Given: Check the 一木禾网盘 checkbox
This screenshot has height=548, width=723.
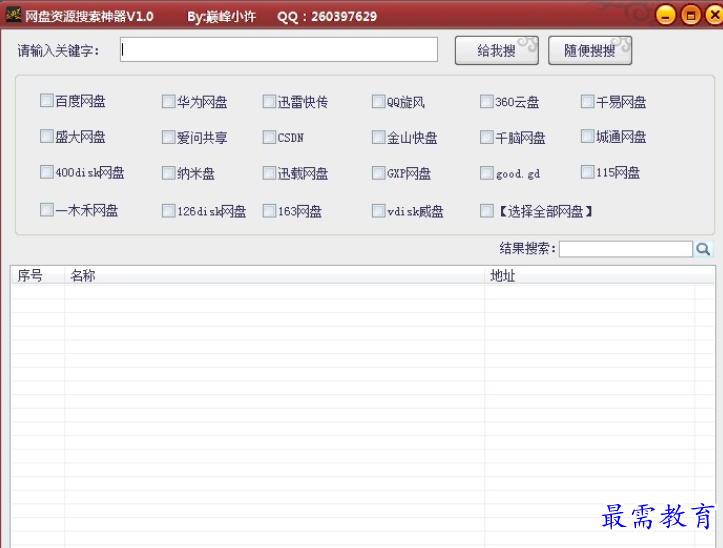Looking at the screenshot, I should tap(47, 210).
